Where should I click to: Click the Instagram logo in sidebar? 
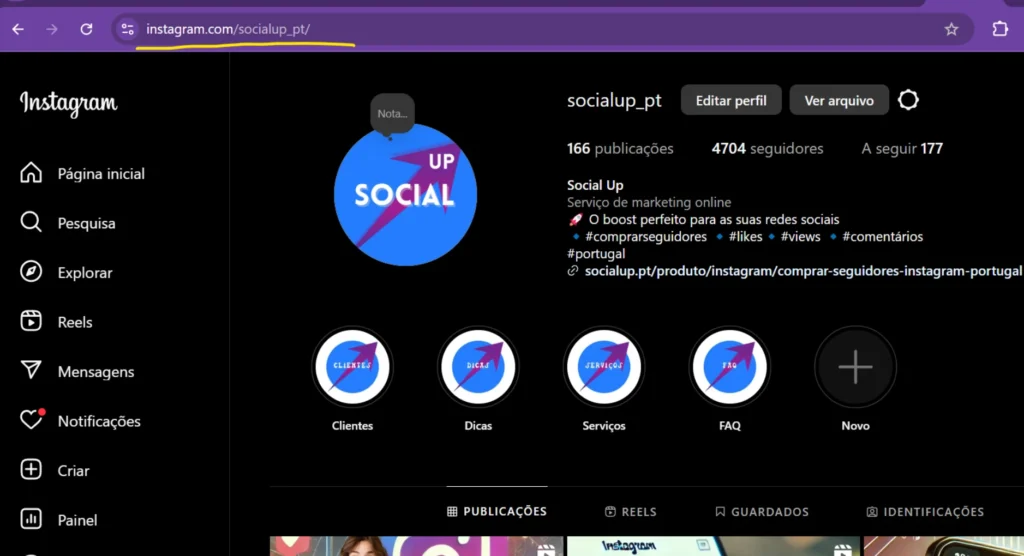[69, 103]
